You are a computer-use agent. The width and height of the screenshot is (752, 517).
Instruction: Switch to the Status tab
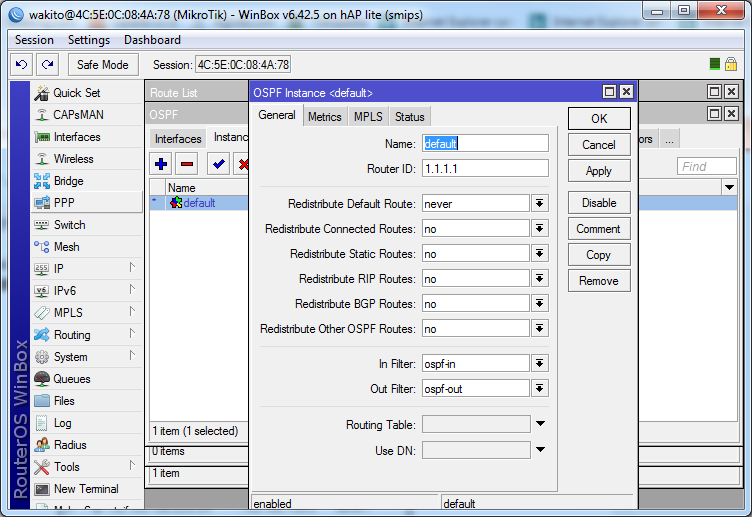click(x=410, y=117)
